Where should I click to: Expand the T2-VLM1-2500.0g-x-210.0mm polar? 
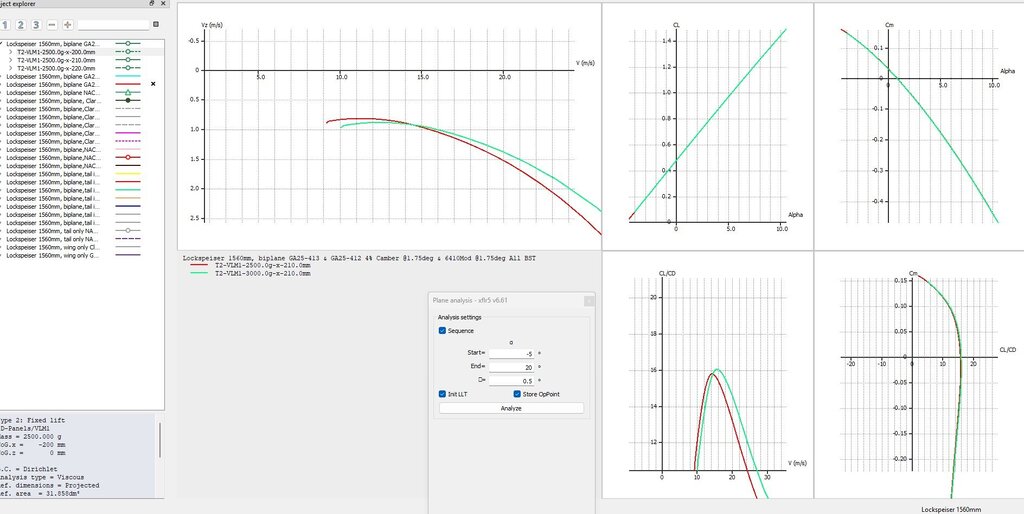pos(10,61)
